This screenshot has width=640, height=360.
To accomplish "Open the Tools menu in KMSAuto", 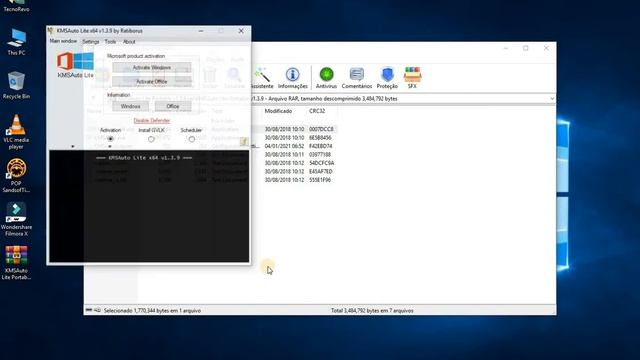I will point(110,42).
